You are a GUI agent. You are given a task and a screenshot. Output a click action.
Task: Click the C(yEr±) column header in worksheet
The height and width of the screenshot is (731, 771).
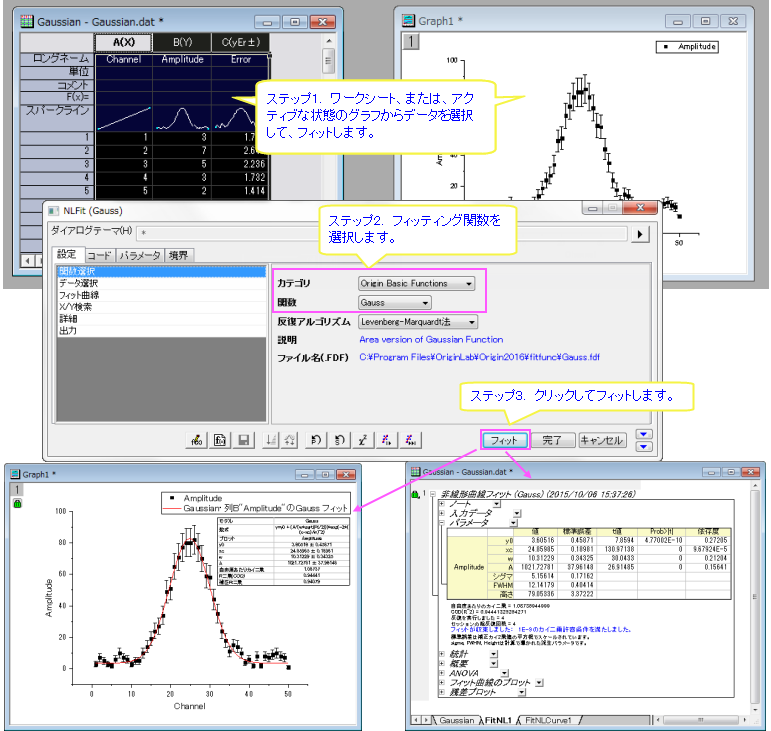240,42
